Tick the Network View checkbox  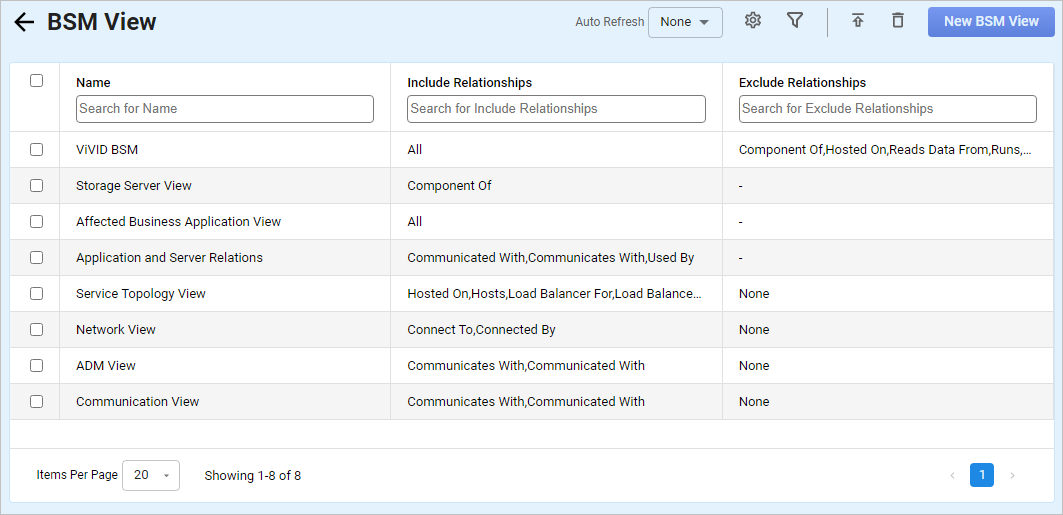(x=37, y=330)
